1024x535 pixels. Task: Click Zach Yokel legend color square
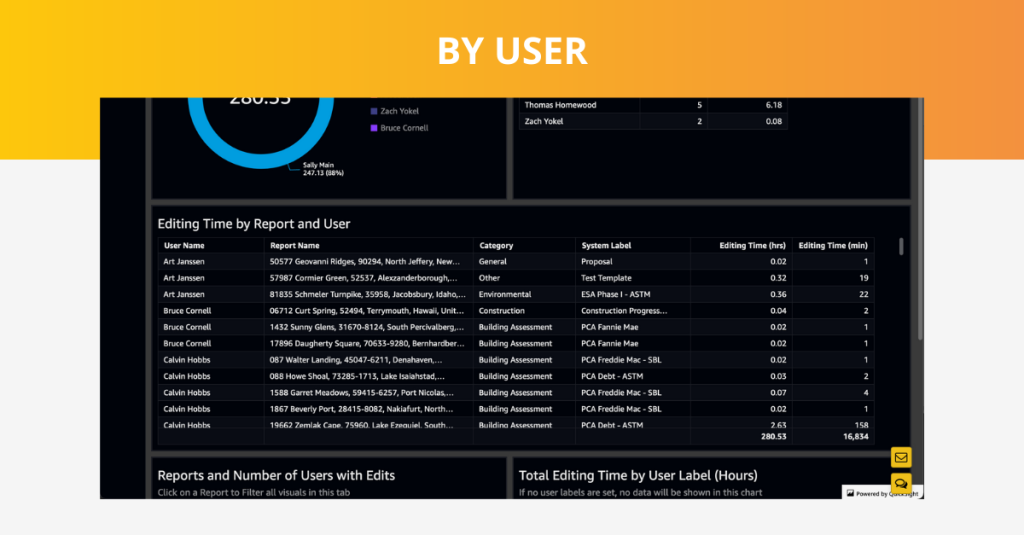coord(374,112)
